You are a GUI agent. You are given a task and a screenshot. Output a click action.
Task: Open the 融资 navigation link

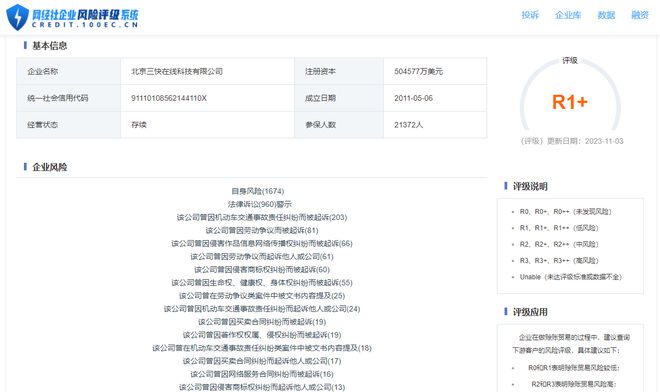(x=640, y=15)
